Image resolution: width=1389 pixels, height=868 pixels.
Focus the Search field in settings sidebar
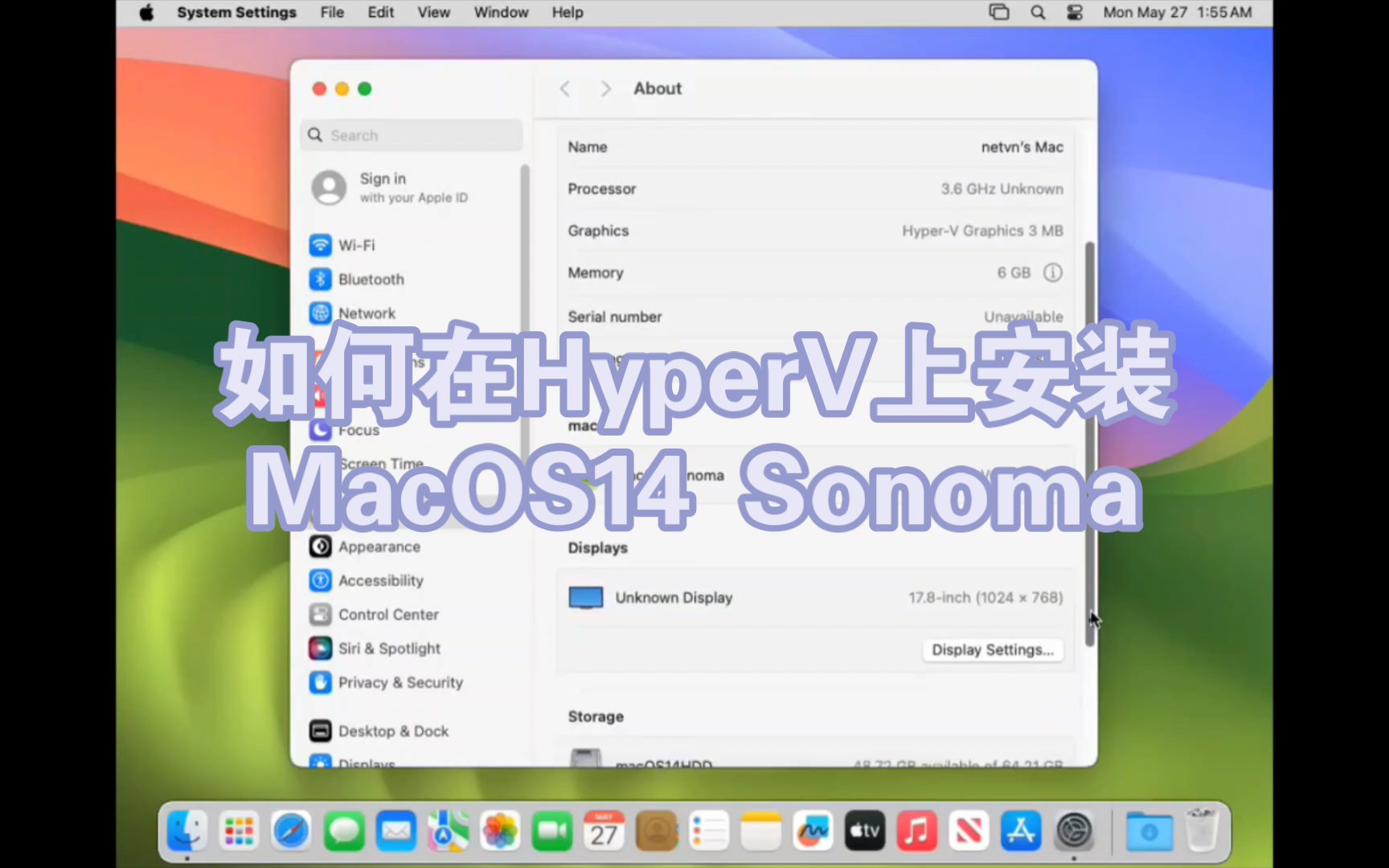coord(412,136)
